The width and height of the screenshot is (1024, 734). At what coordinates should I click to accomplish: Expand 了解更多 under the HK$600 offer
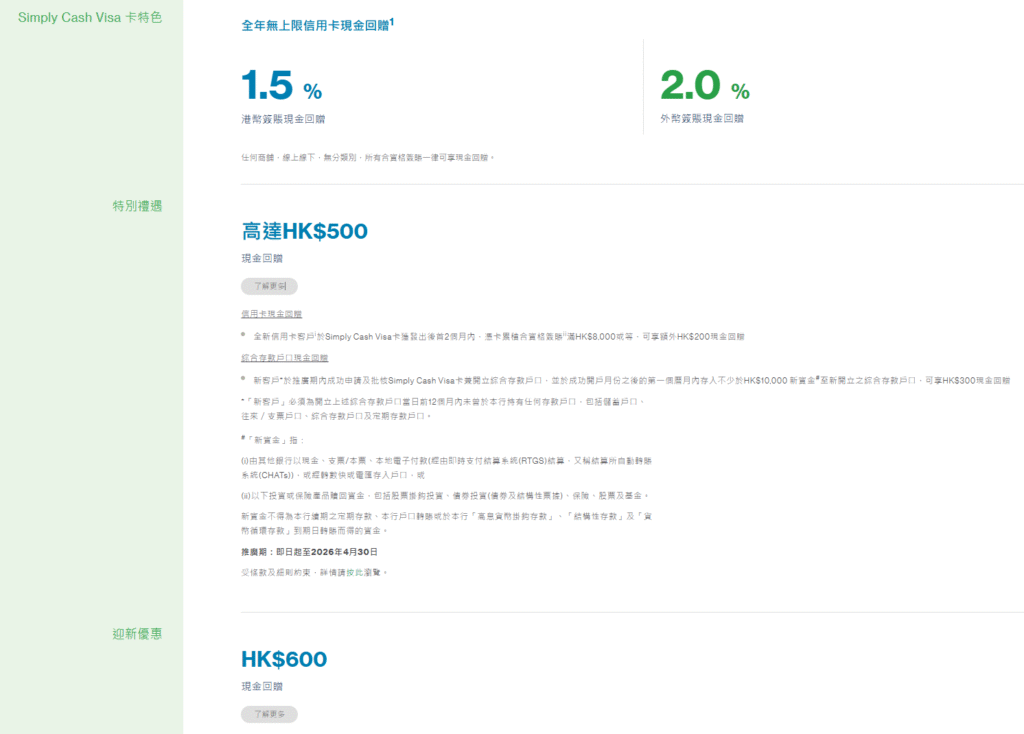[x=269, y=714]
